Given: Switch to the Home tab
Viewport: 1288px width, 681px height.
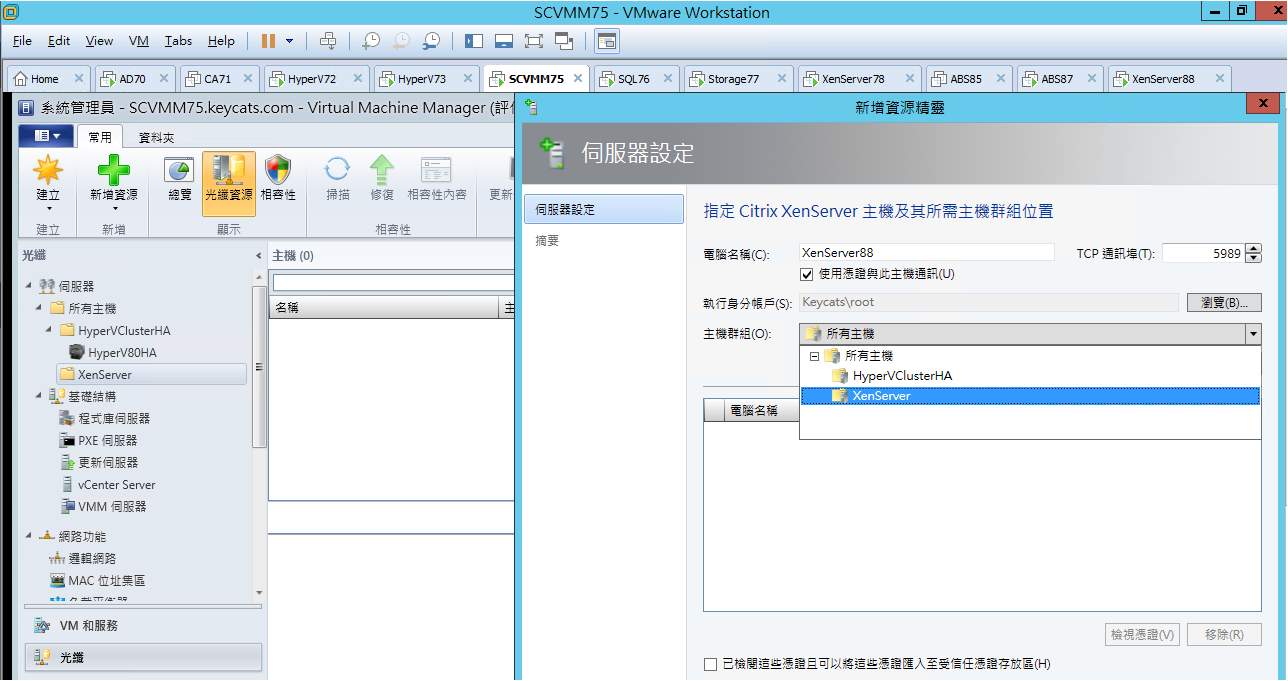Looking at the screenshot, I should tap(45, 79).
